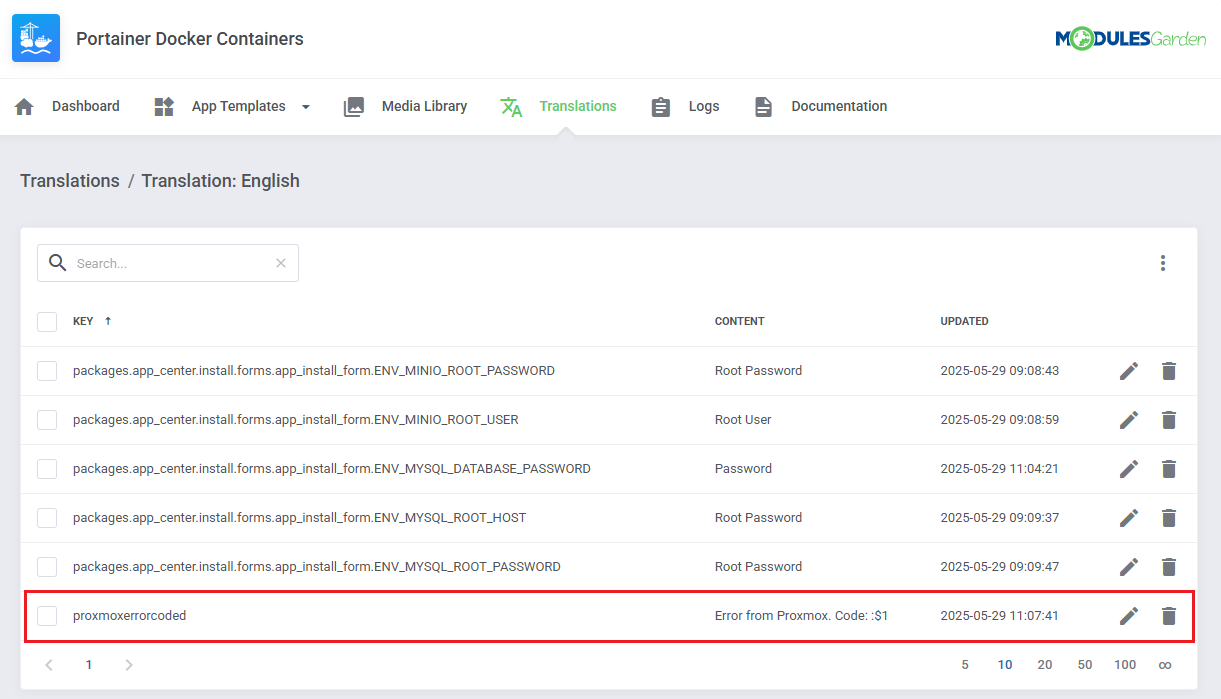The height and width of the screenshot is (699, 1221).
Task: Click the Translations language icon
Action: click(511, 107)
